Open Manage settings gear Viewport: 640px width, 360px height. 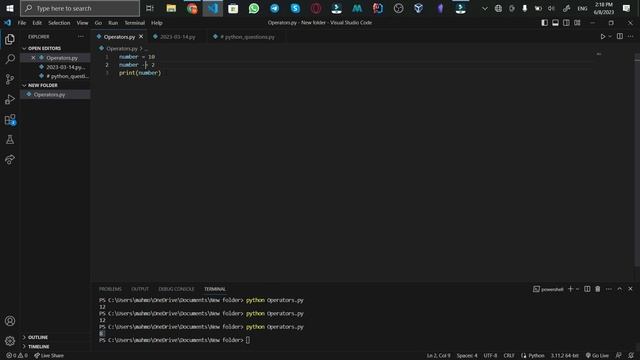(x=10, y=340)
